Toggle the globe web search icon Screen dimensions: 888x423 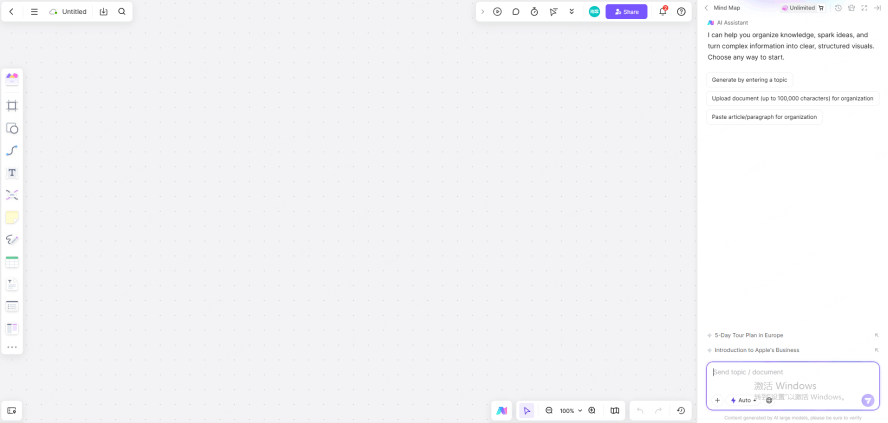[769, 400]
